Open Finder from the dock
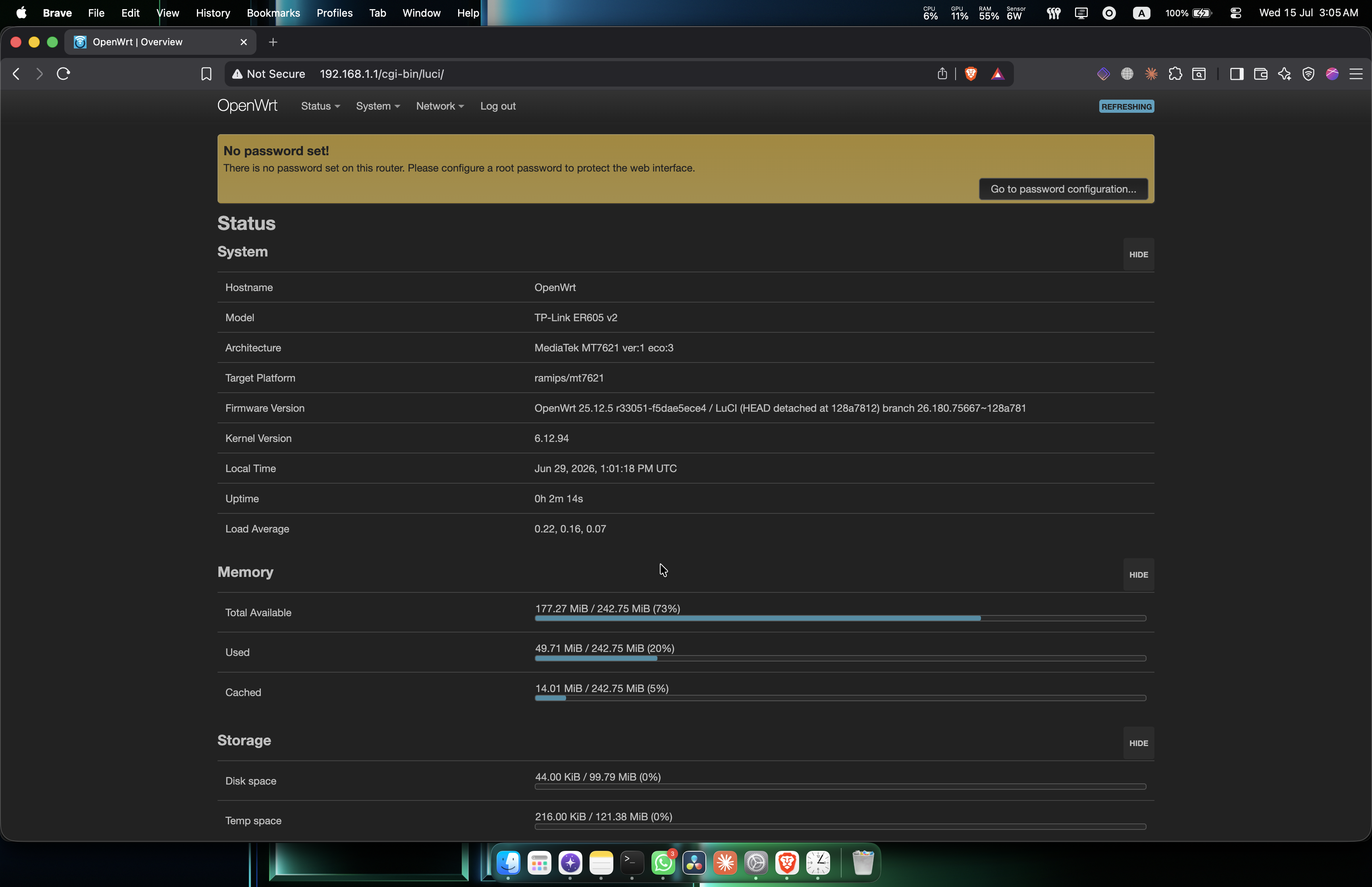This screenshot has height=887, width=1372. click(509, 863)
